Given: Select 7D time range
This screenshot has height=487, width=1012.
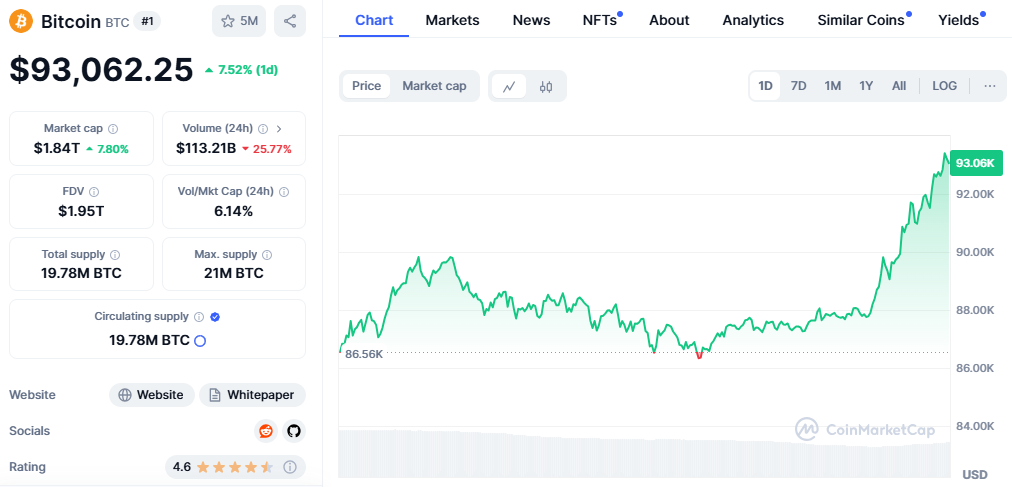Looking at the screenshot, I should pos(799,86).
